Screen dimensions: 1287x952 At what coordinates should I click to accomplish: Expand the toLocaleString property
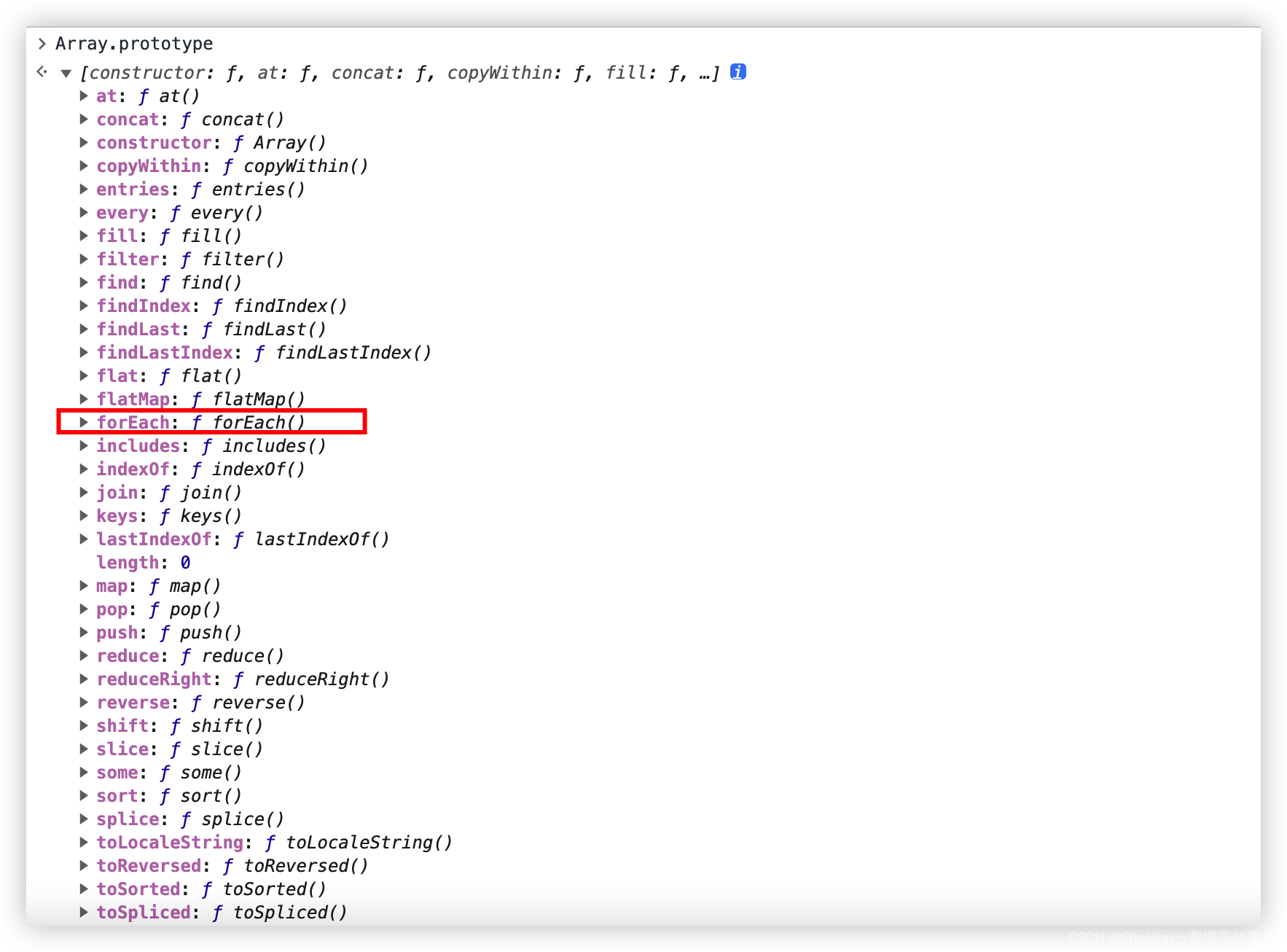tap(84, 842)
